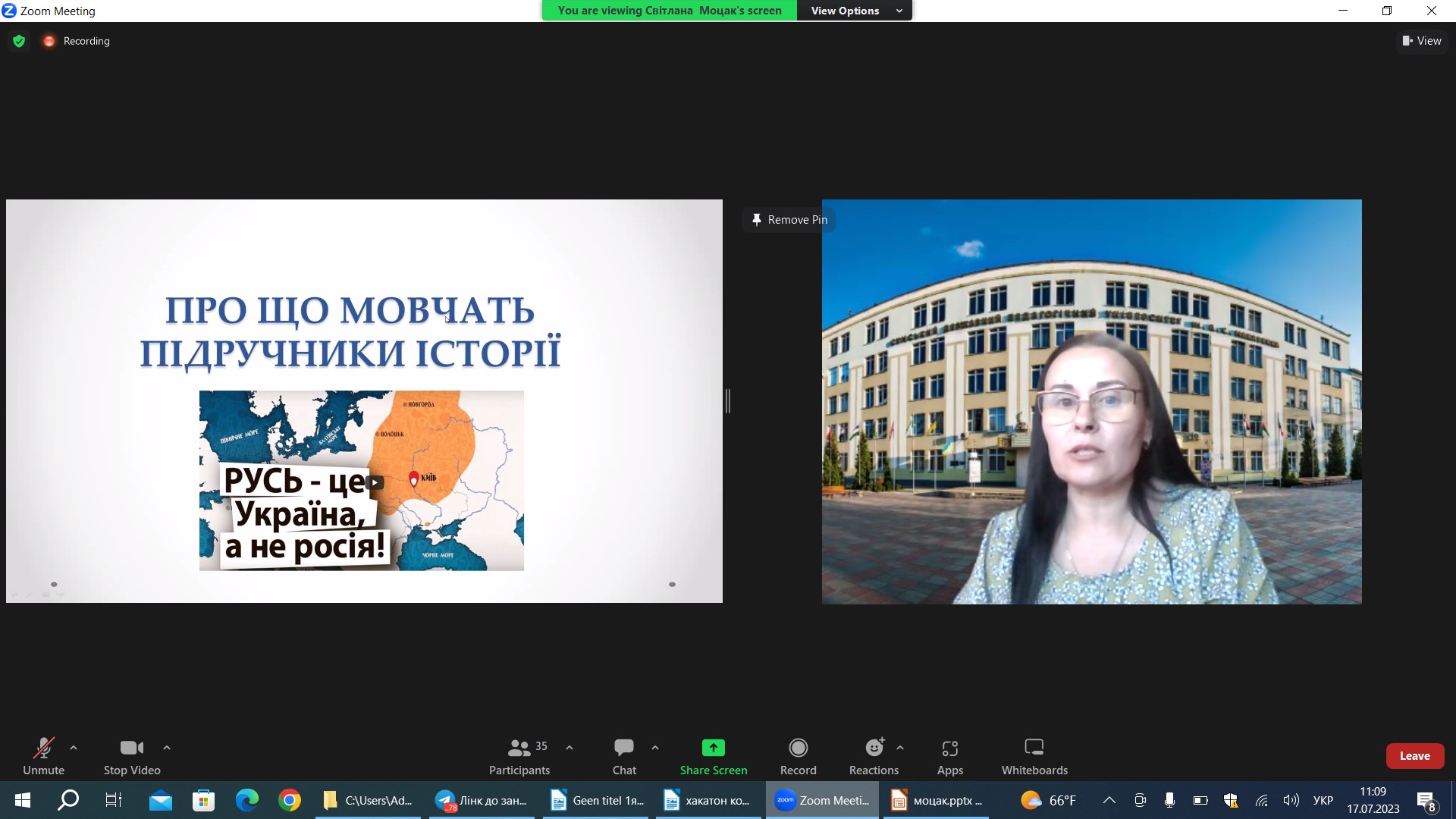Stop Video camera toggle
This screenshot has width=1456, height=819.
point(131,756)
